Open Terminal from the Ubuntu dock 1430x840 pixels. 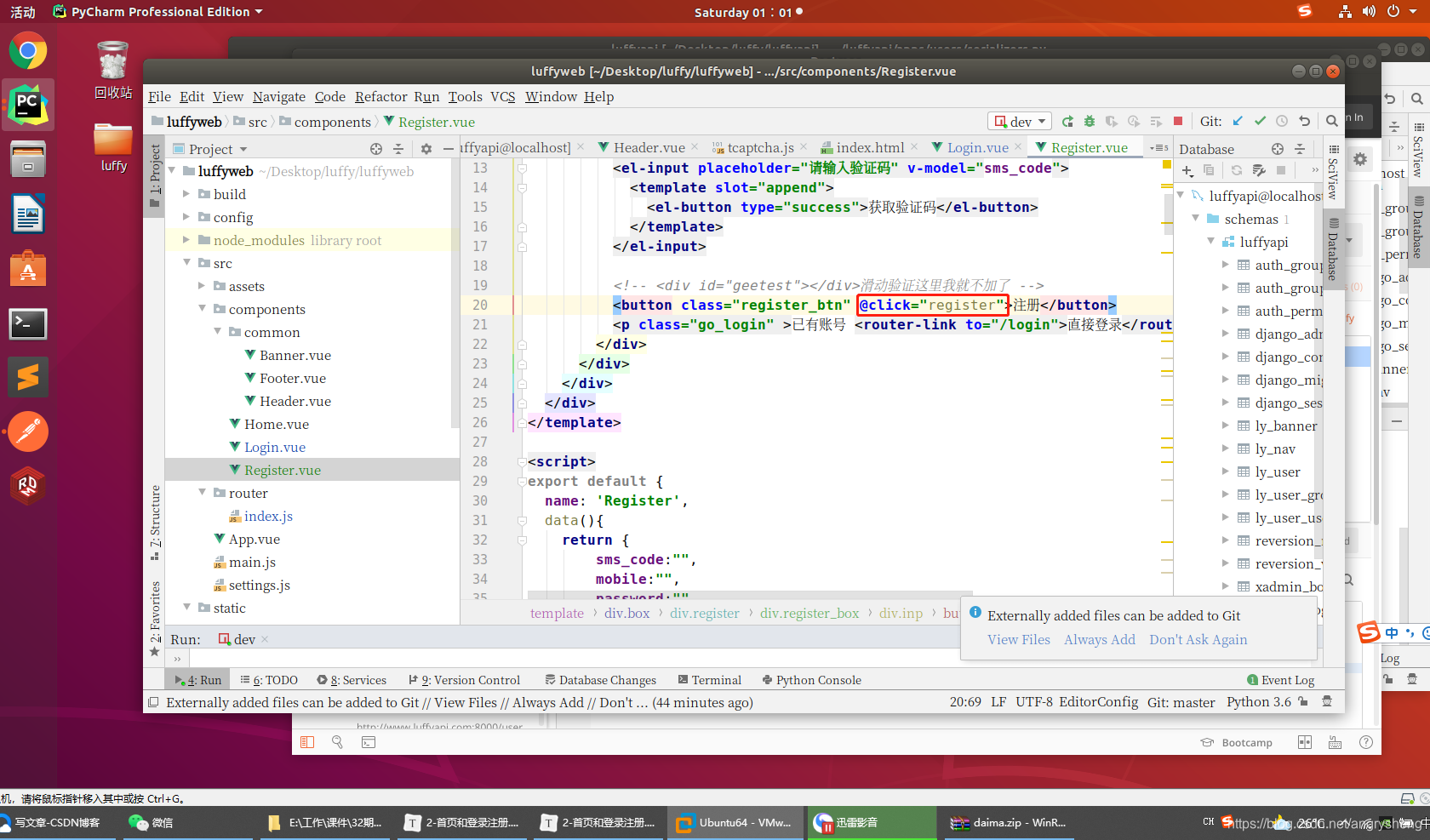coord(28,323)
